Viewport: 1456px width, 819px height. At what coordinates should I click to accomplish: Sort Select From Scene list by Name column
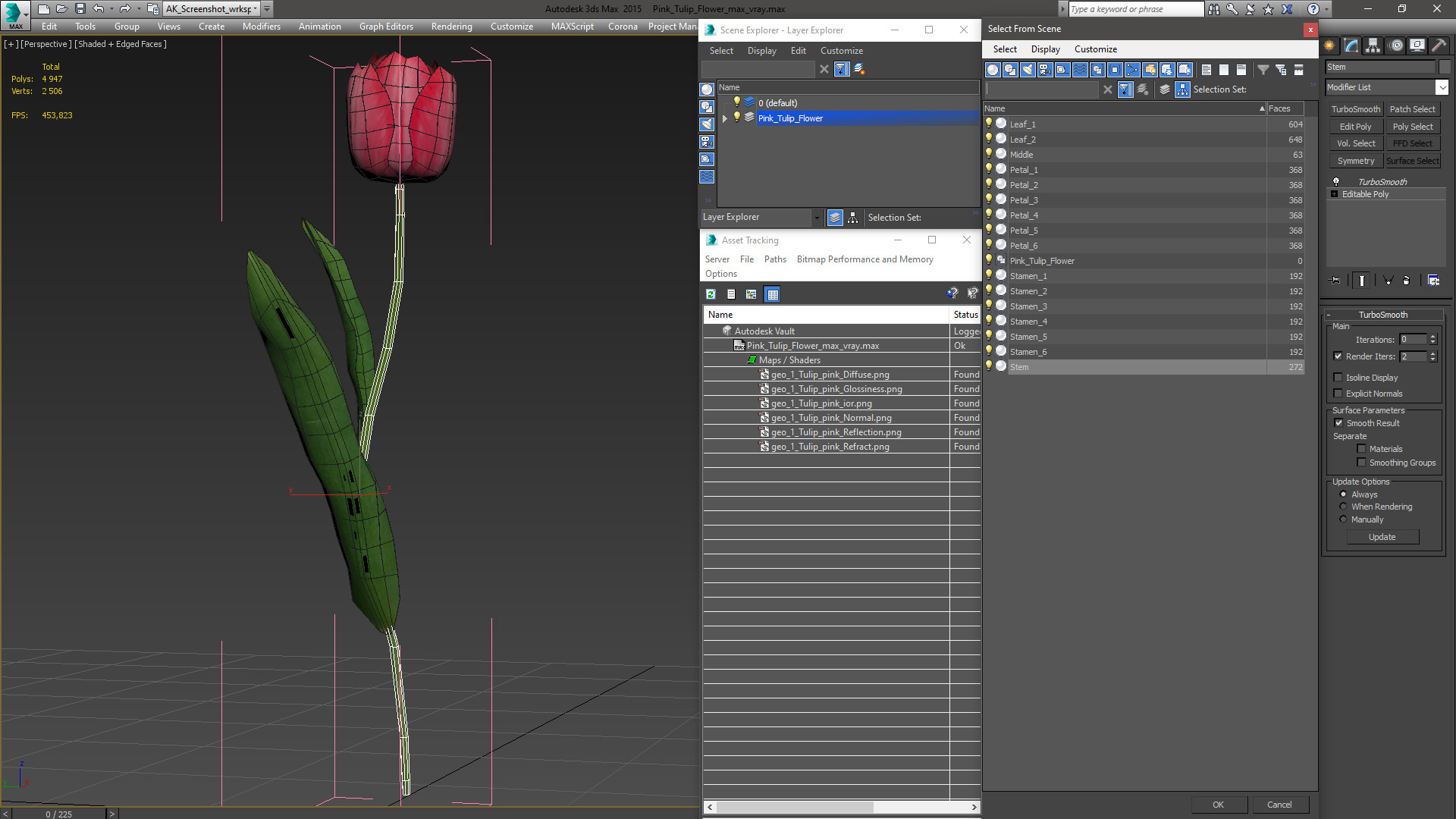tap(1124, 108)
